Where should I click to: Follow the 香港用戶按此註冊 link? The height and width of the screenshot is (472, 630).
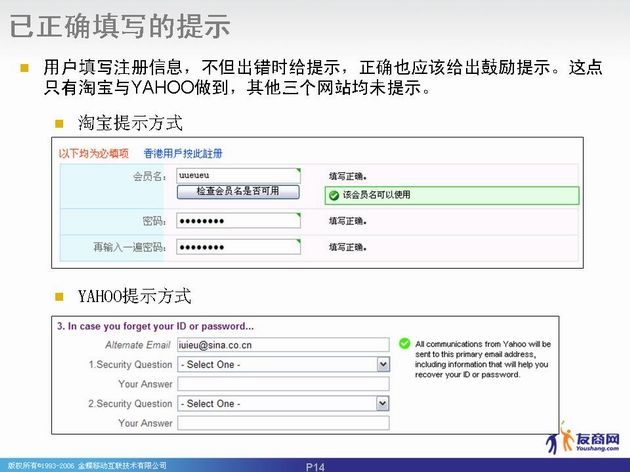click(x=183, y=154)
